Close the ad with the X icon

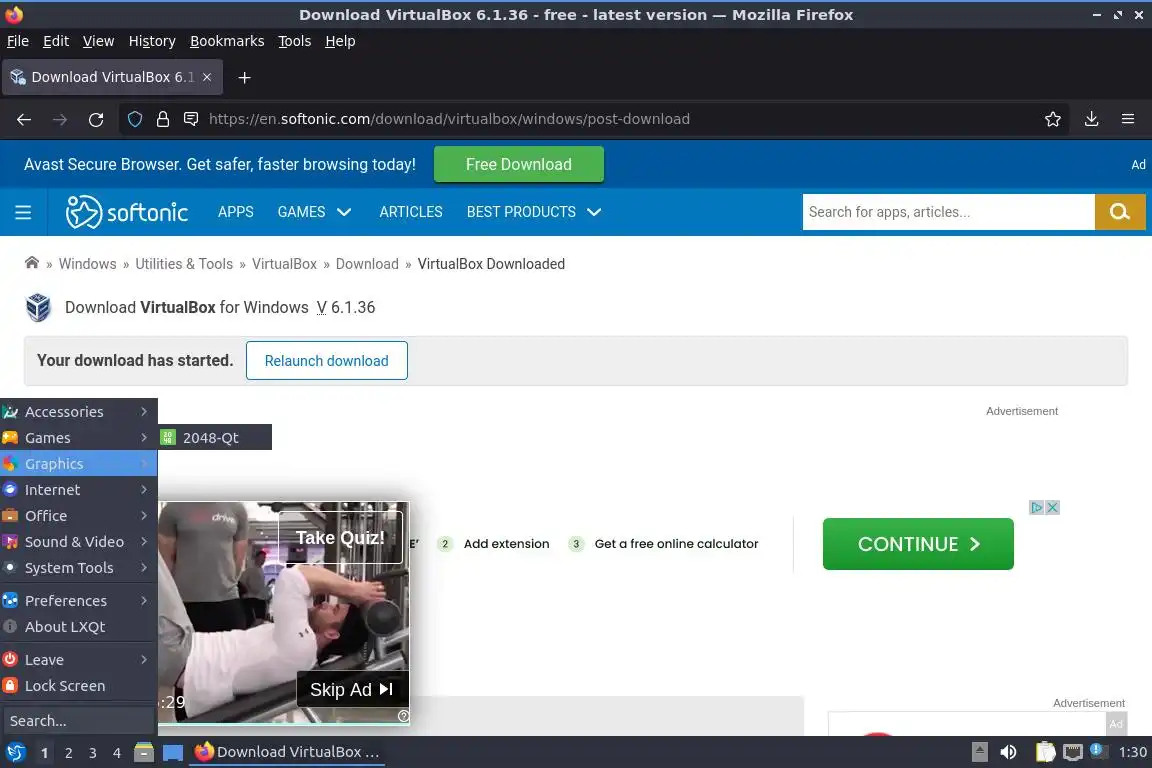pyautogui.click(x=1052, y=507)
